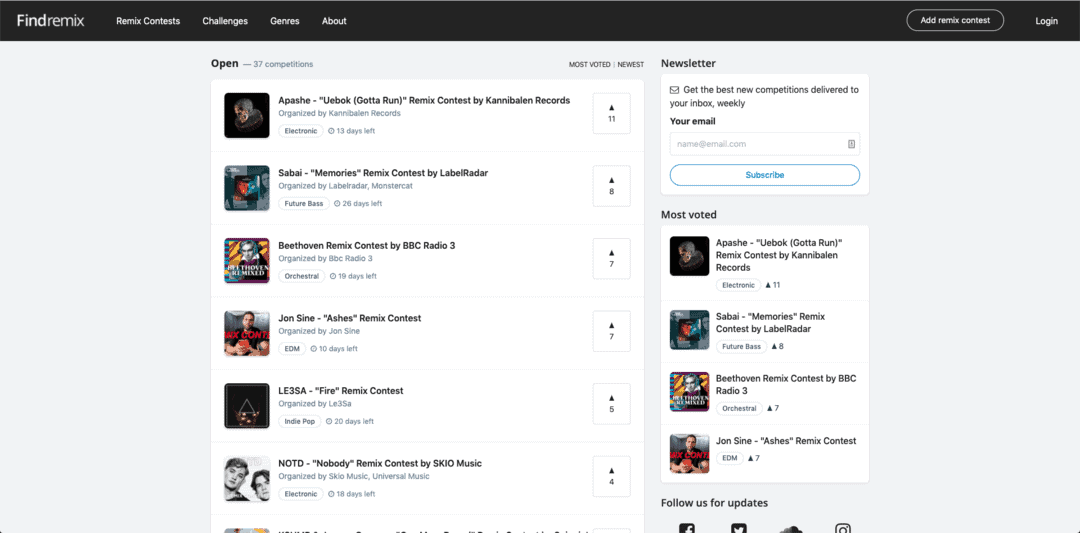The image size is (1080, 533).
Task: Open the Instagram follow icon
Action: click(843, 528)
